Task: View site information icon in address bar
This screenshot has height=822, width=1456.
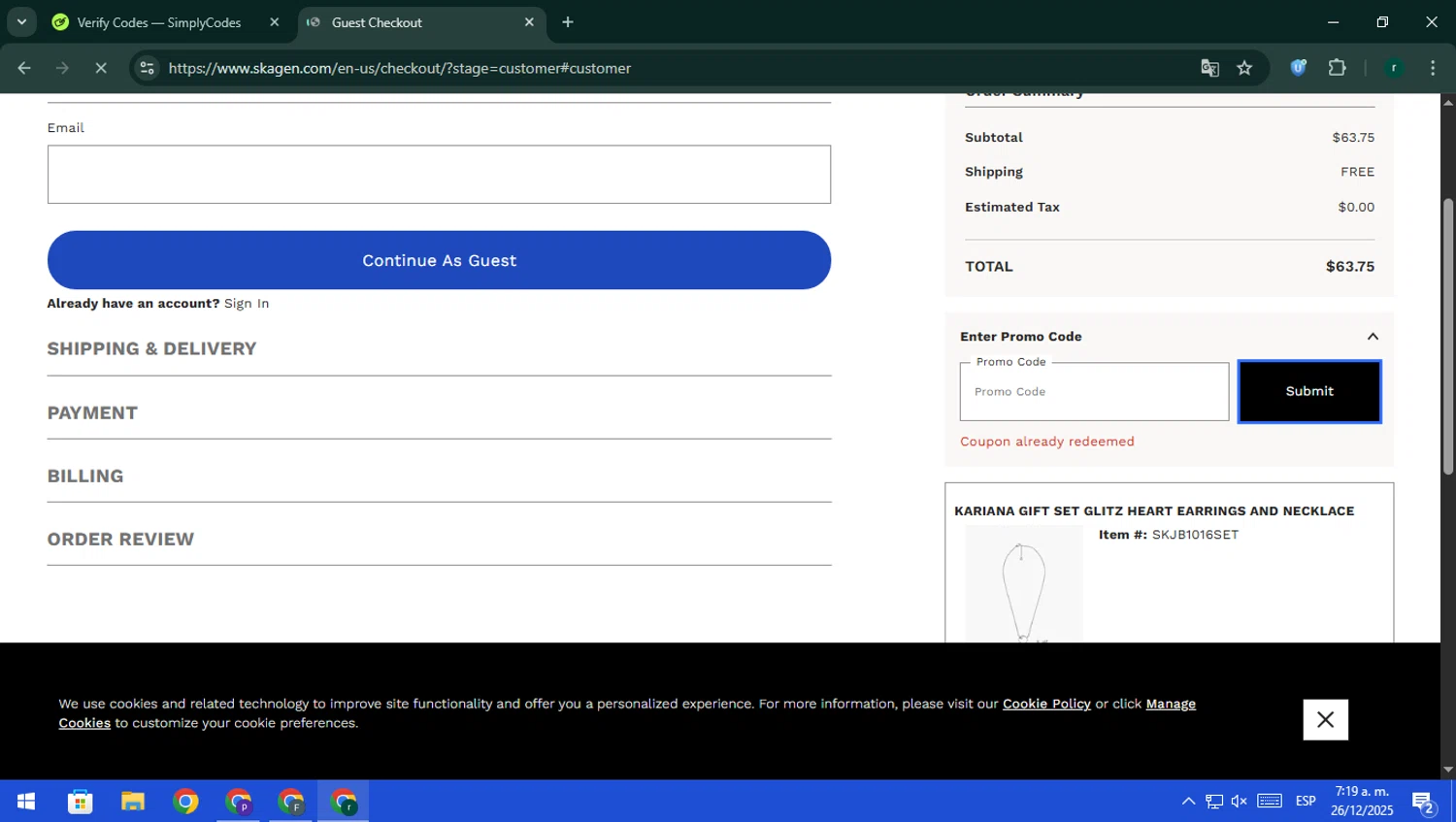Action: (147, 68)
